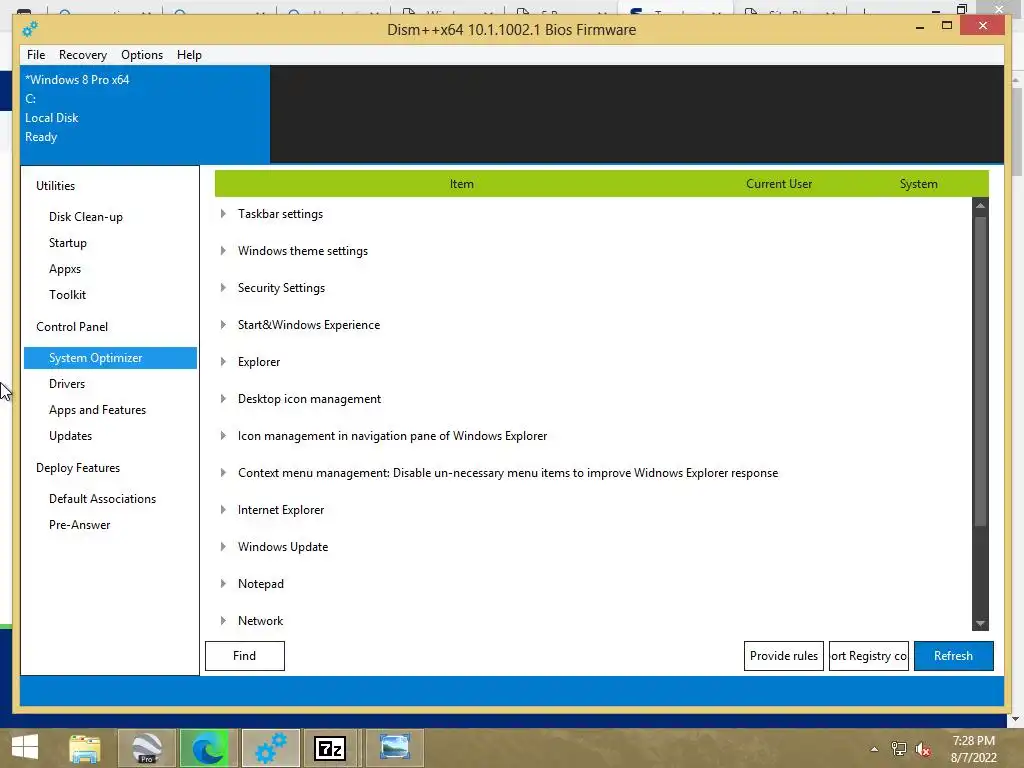This screenshot has width=1024, height=768.
Task: Click item list scrollbar thumb
Action: point(980,371)
